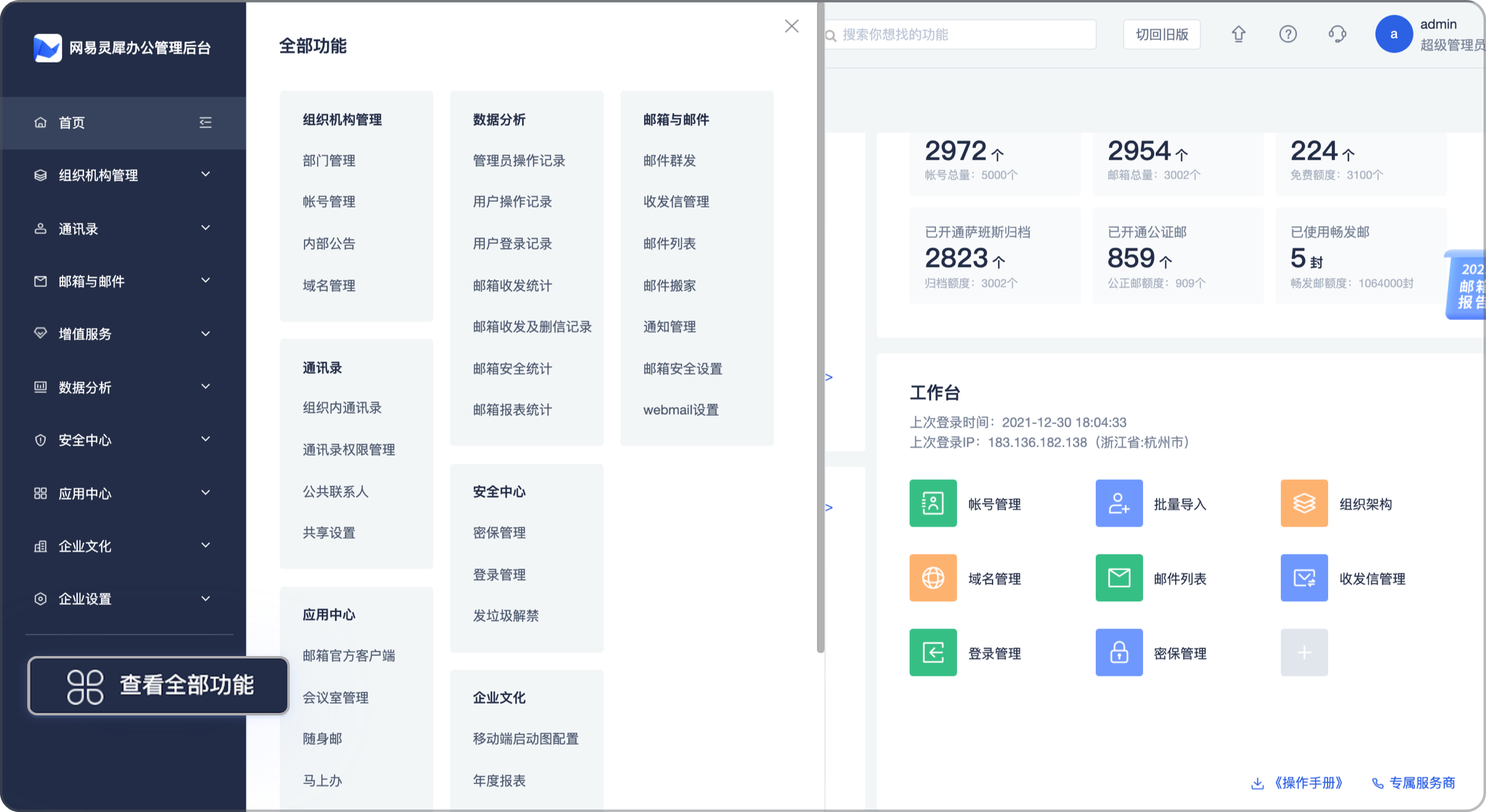The width and height of the screenshot is (1486, 812).
Task: Click the all-functions panel vertical scrollbar
Action: tap(820, 328)
